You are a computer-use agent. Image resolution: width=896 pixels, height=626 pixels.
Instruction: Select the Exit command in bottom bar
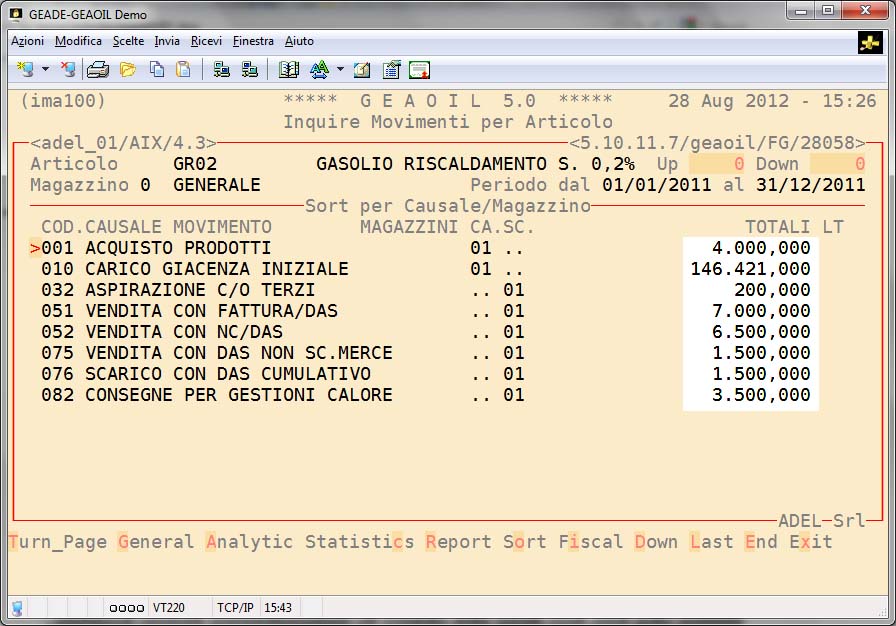pos(810,542)
